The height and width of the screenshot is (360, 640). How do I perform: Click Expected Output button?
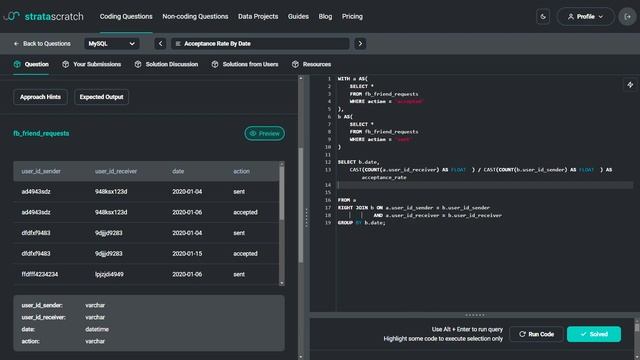click(x=101, y=97)
